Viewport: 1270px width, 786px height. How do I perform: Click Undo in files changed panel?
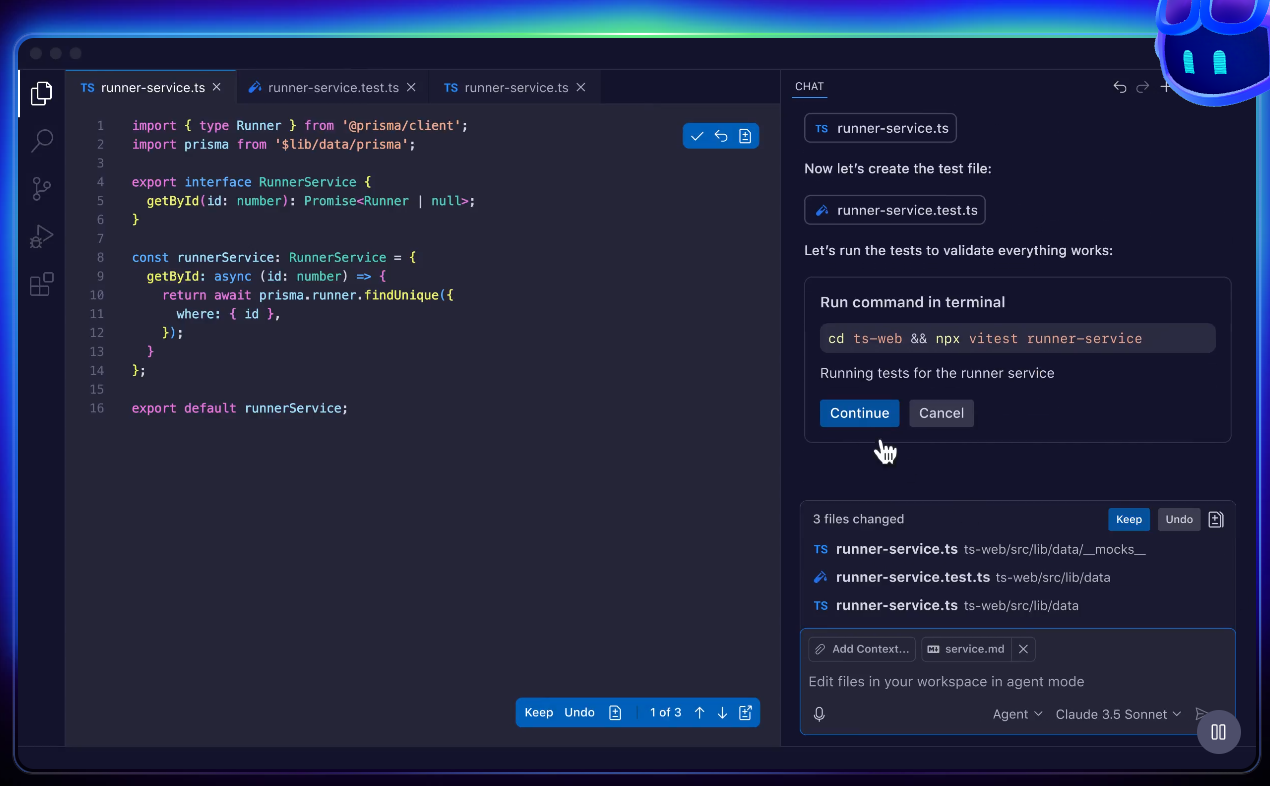click(x=1179, y=519)
